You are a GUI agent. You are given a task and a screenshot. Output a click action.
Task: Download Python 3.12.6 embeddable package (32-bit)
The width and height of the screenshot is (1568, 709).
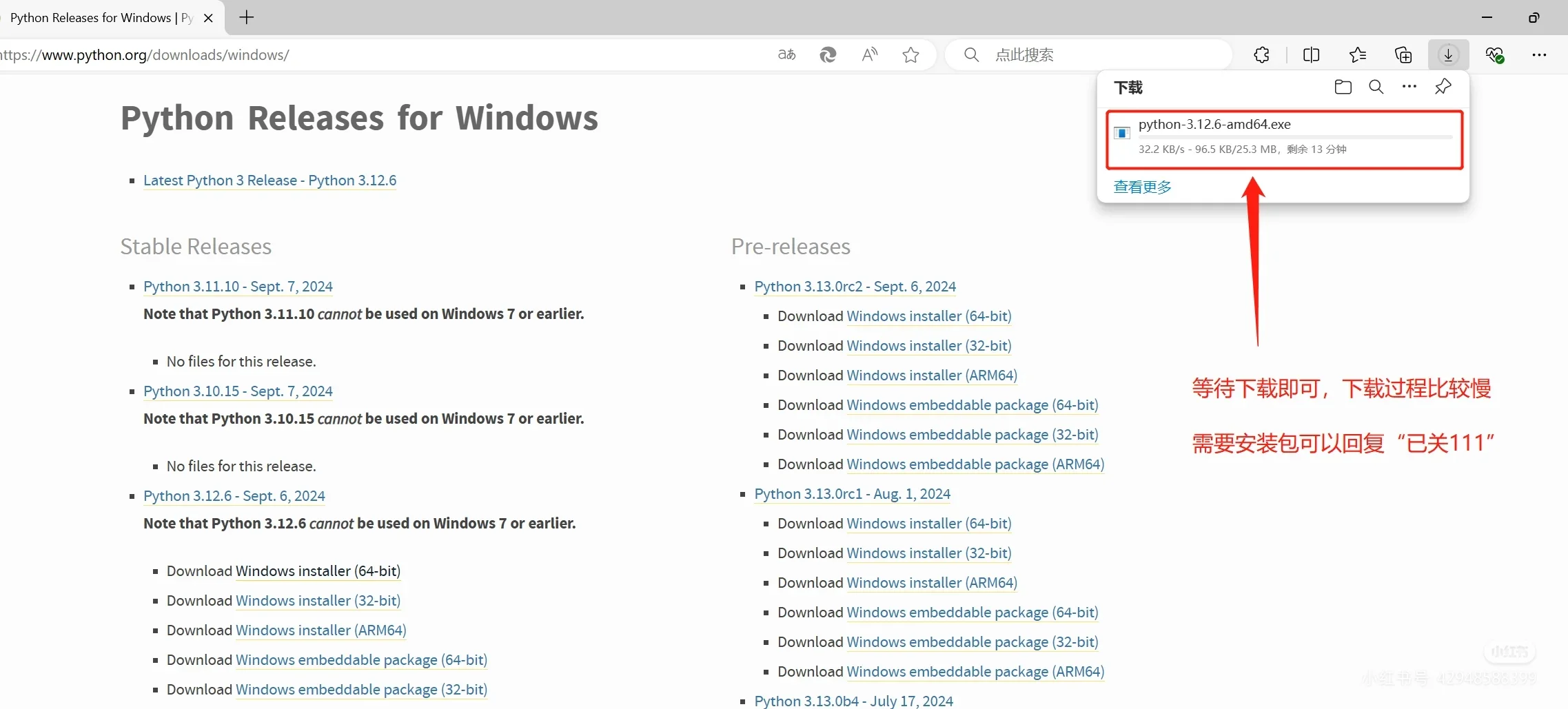[x=361, y=690]
